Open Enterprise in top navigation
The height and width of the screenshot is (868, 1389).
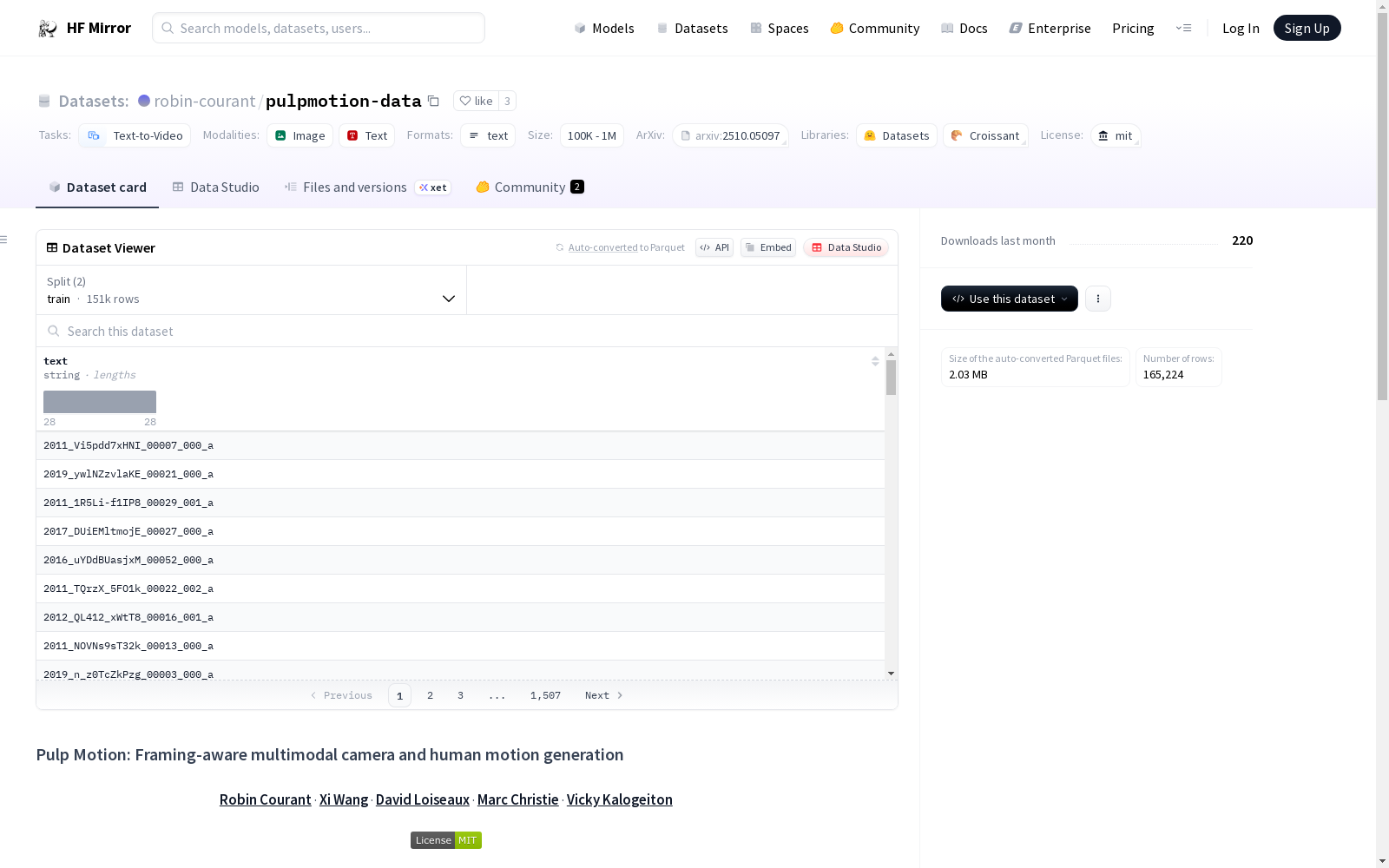pyautogui.click(x=1050, y=29)
